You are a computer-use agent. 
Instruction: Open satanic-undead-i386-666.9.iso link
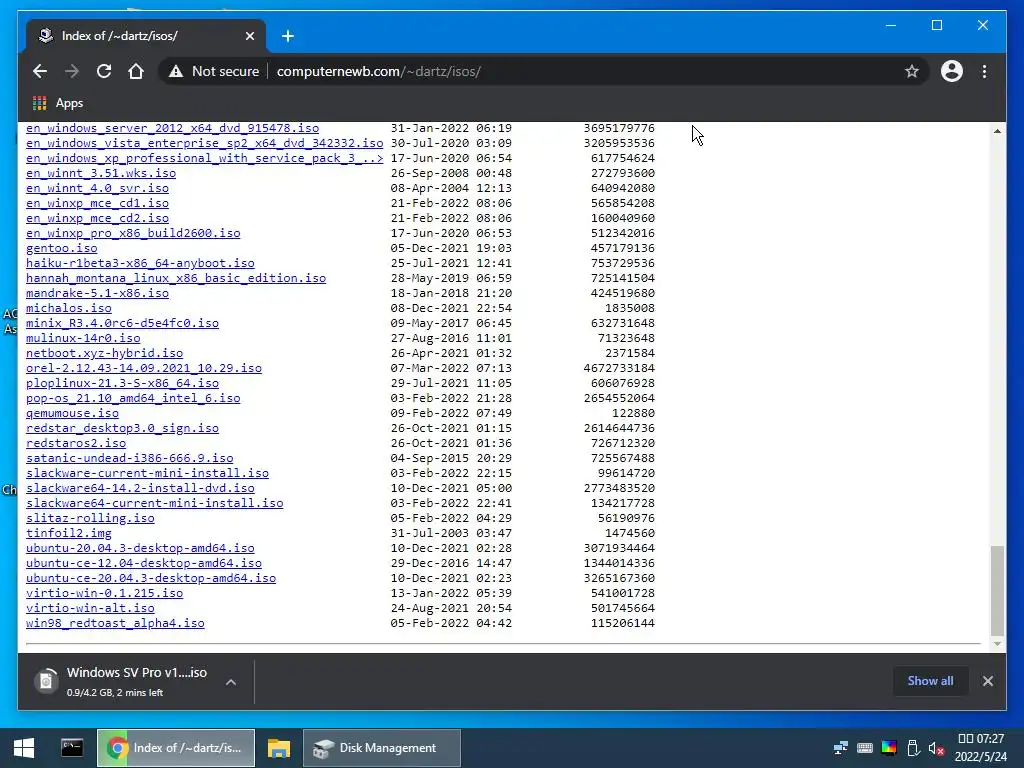coord(129,458)
